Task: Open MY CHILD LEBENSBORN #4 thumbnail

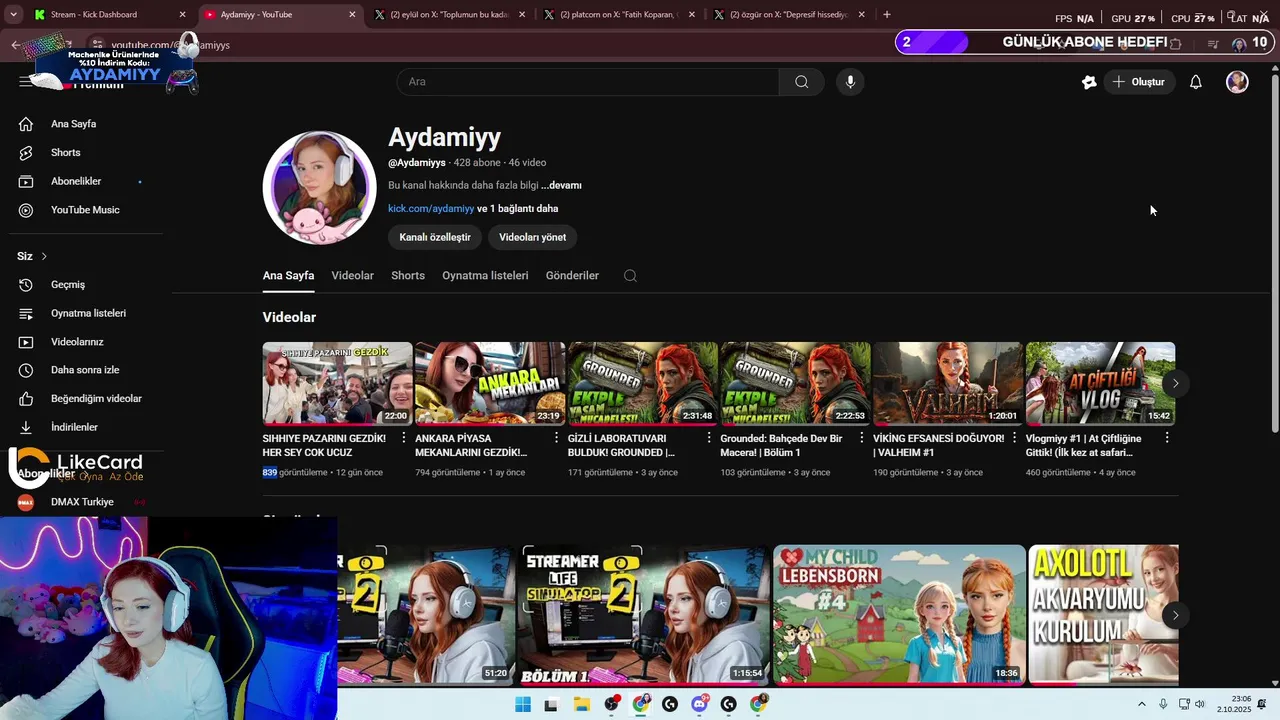Action: pos(899,614)
